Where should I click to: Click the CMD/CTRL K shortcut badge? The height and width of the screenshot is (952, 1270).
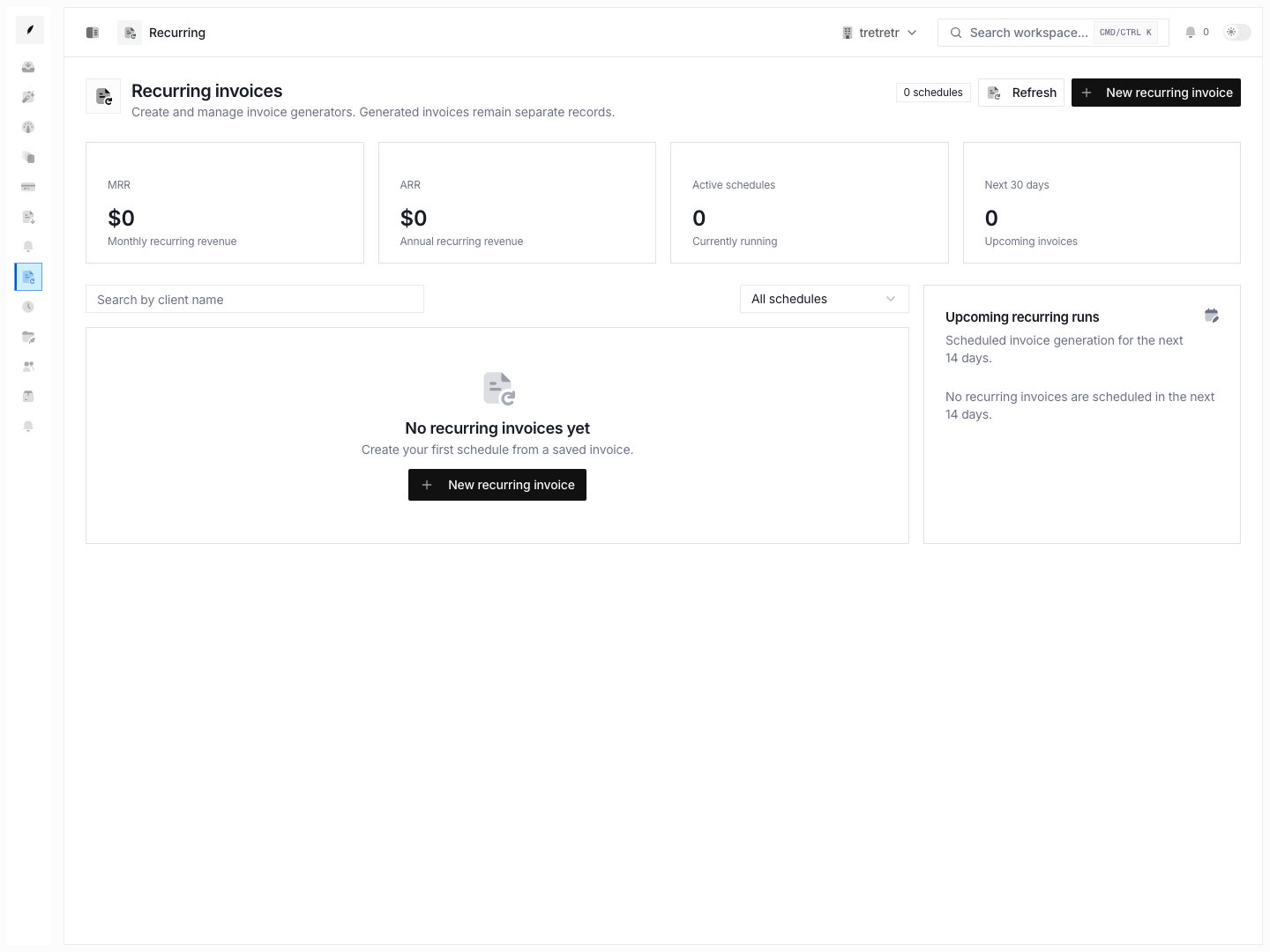click(1125, 33)
